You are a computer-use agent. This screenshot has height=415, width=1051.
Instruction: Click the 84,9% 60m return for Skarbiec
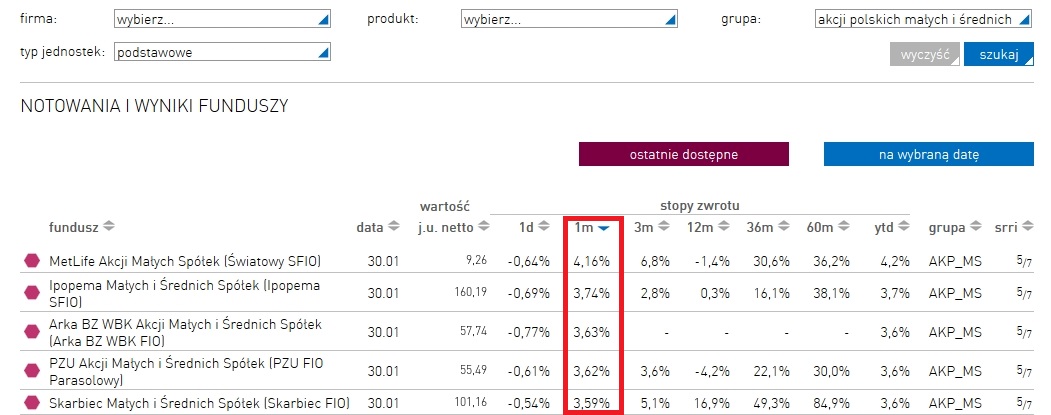click(832, 403)
